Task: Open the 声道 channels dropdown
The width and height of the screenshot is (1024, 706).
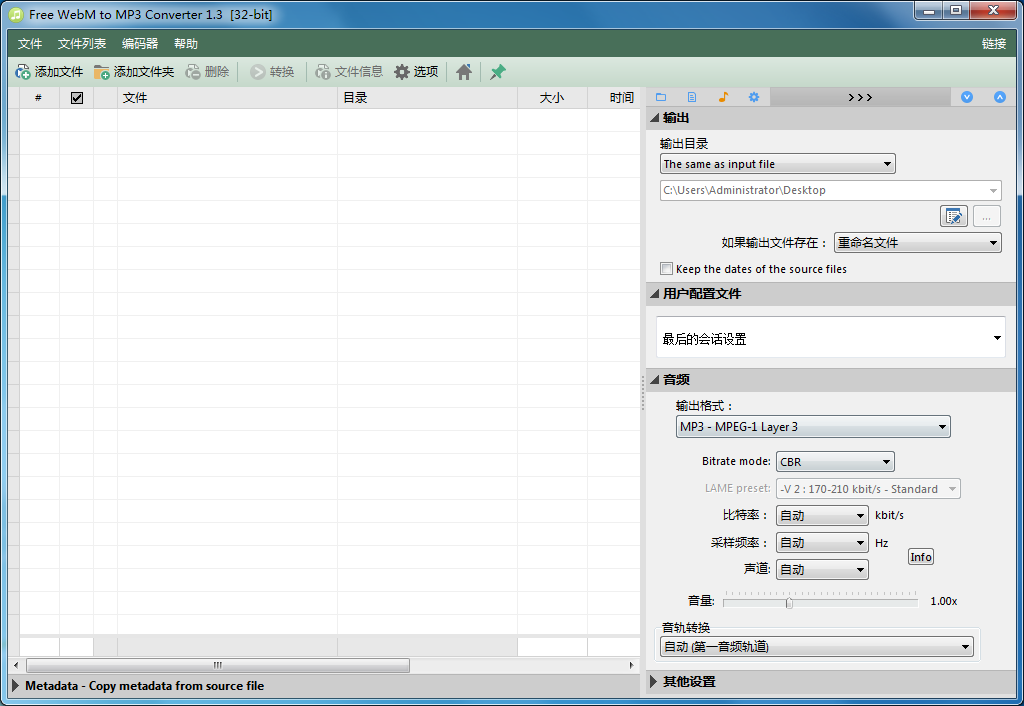Action: [822, 570]
